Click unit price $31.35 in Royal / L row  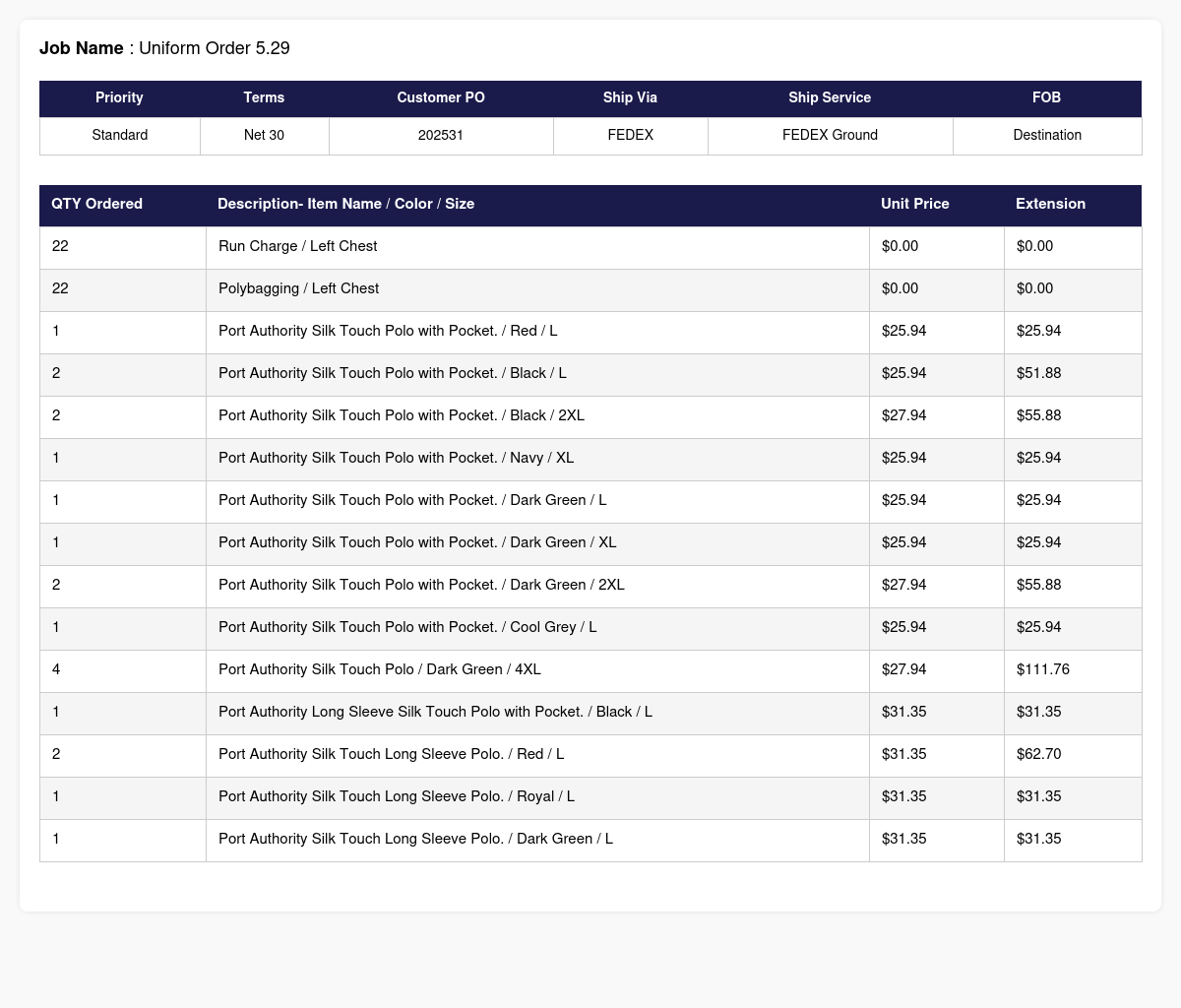coord(903,796)
